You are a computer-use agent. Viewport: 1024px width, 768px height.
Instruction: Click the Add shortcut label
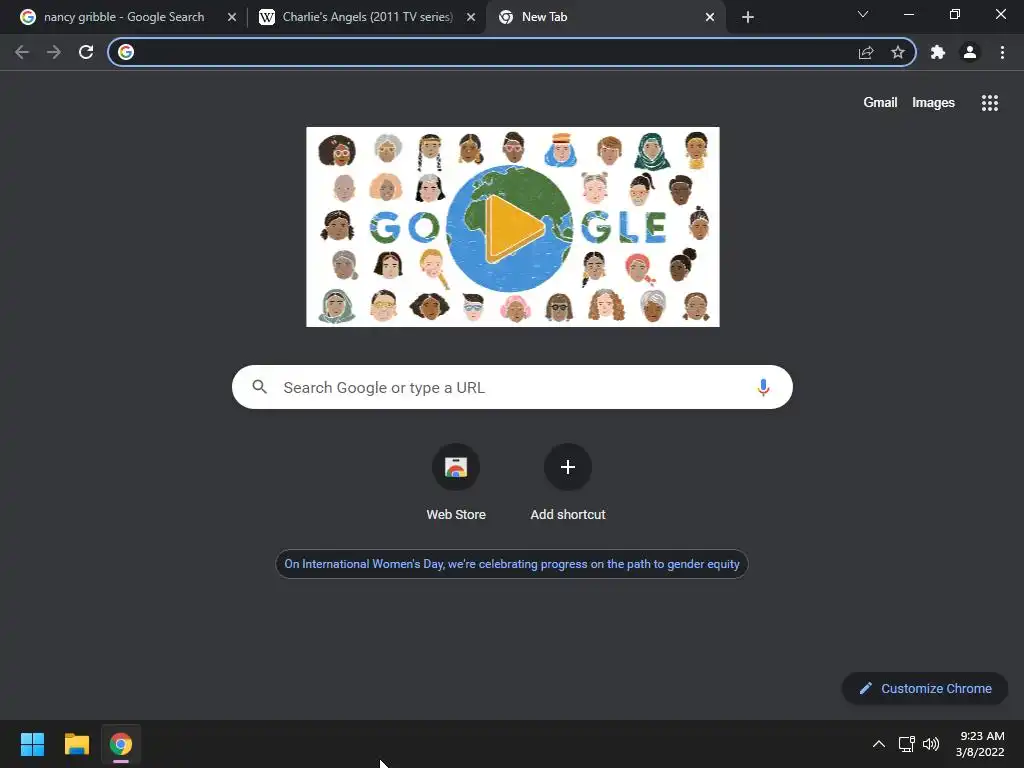pos(568,515)
